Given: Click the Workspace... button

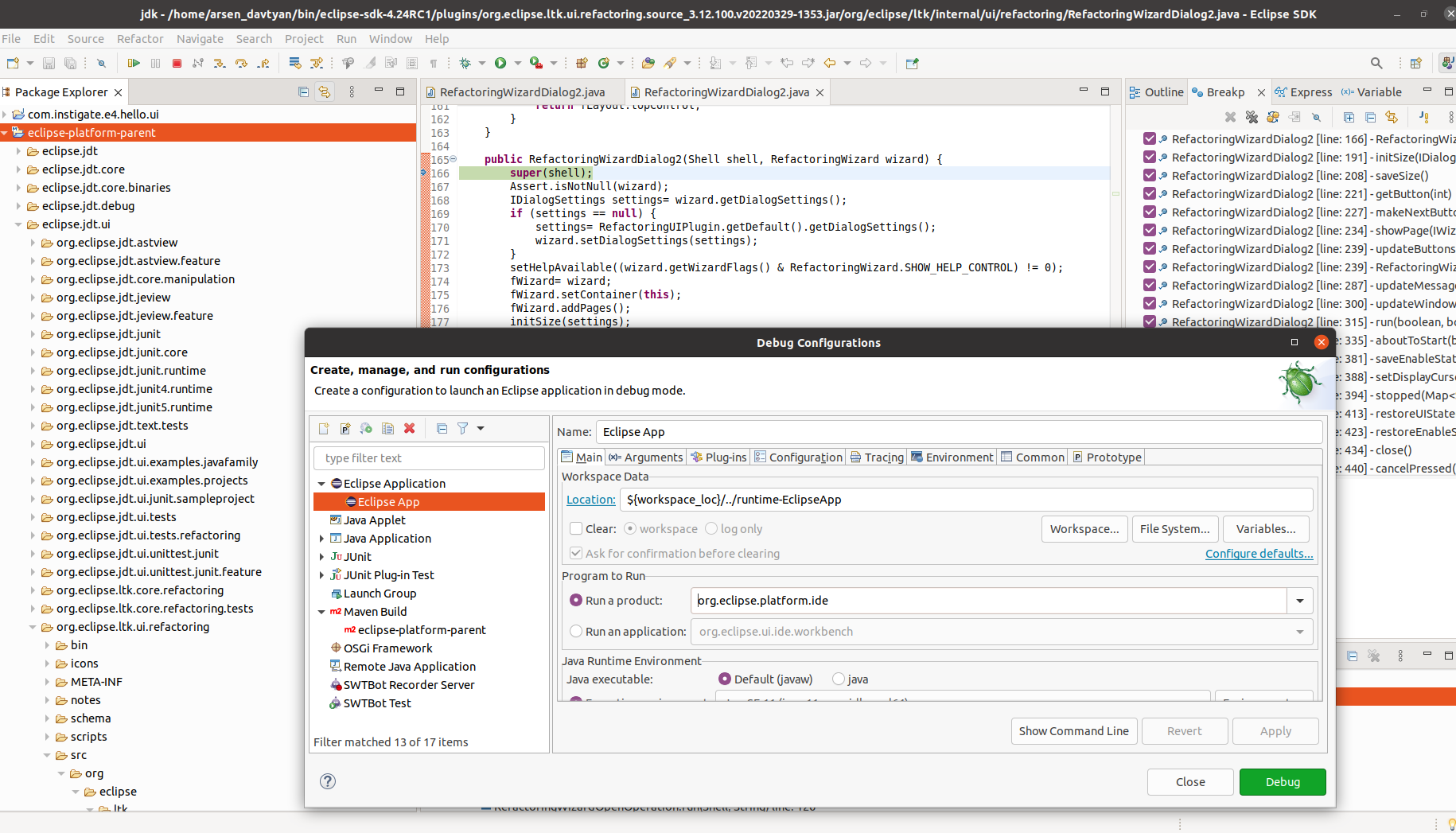Looking at the screenshot, I should click(x=1084, y=529).
